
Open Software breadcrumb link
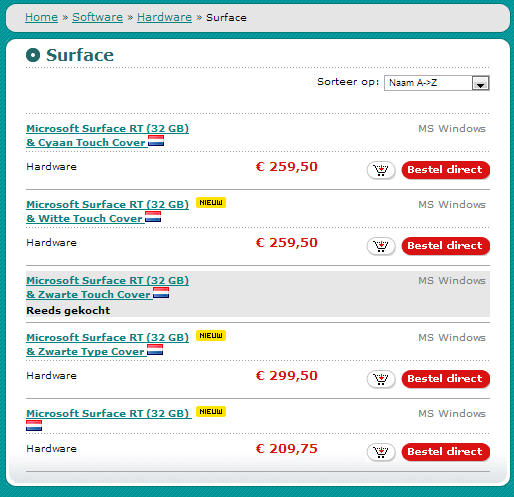(97, 17)
